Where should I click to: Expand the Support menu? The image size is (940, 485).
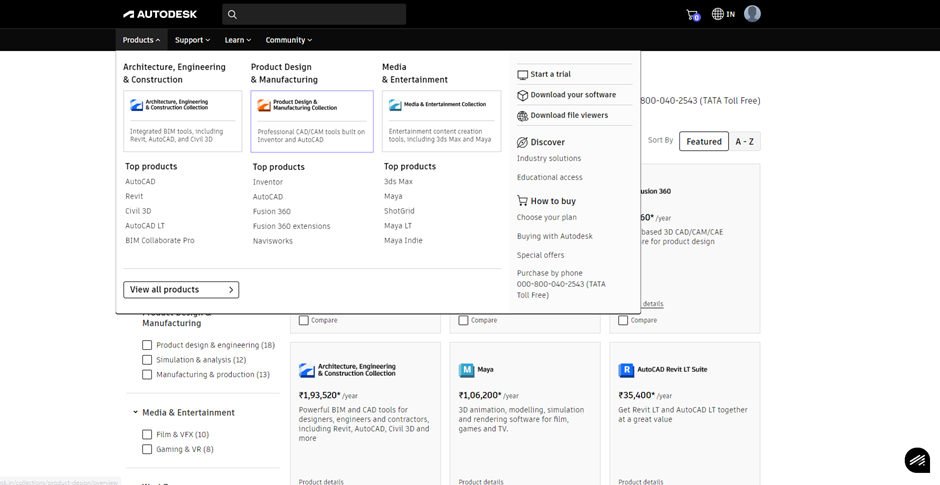[192, 40]
